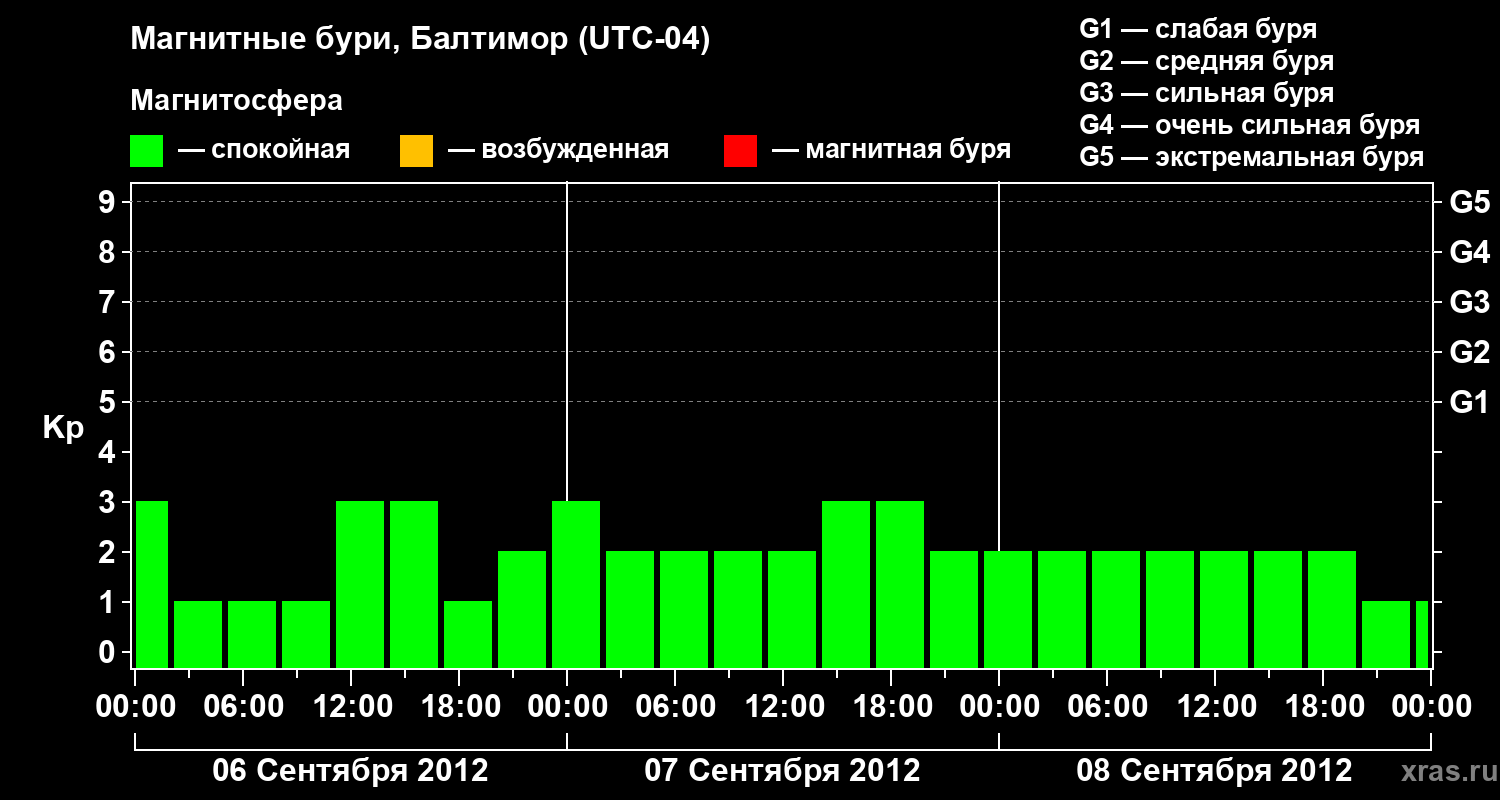The image size is (1500, 800).
Task: Click the '06 Сентября 2012' date label
Action: [350, 771]
